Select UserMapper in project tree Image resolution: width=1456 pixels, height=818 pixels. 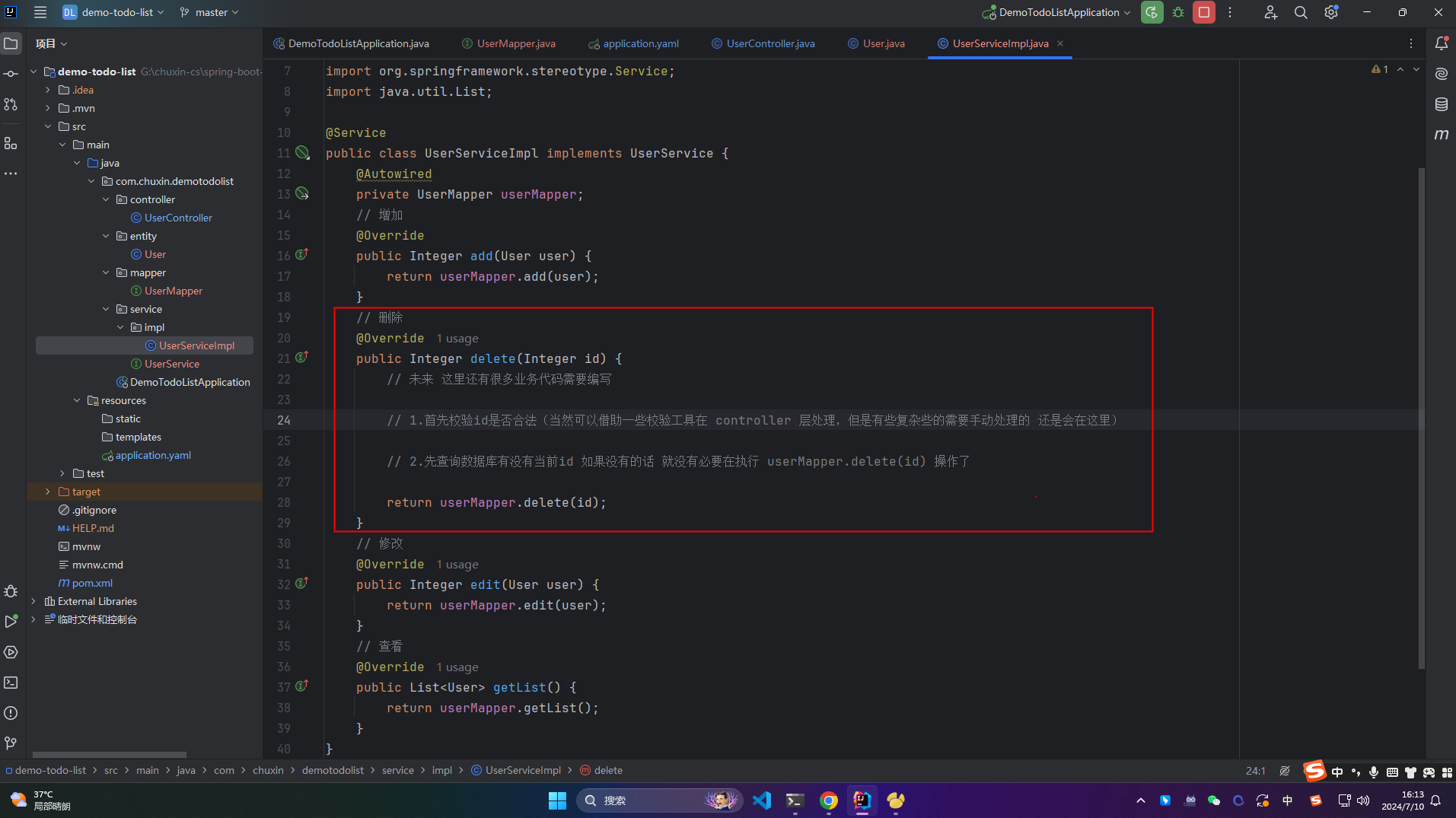[x=174, y=291]
